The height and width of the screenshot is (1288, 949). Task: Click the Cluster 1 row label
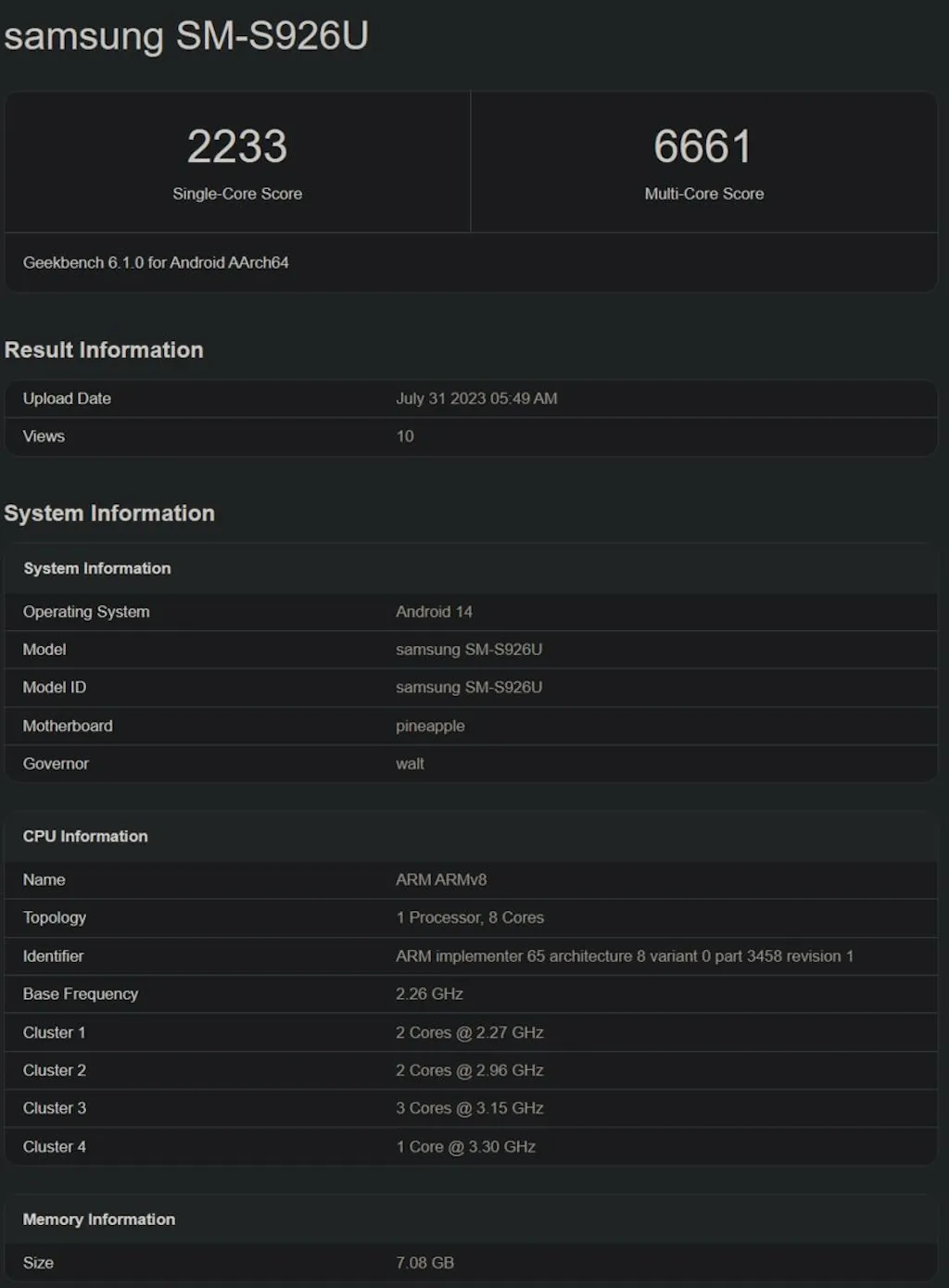(55, 1032)
